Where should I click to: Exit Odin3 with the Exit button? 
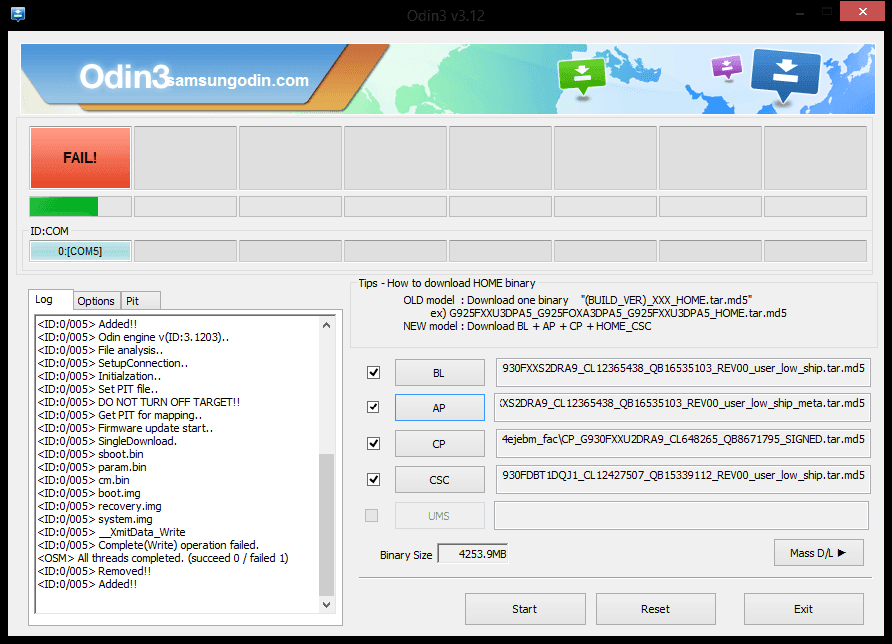(x=803, y=609)
